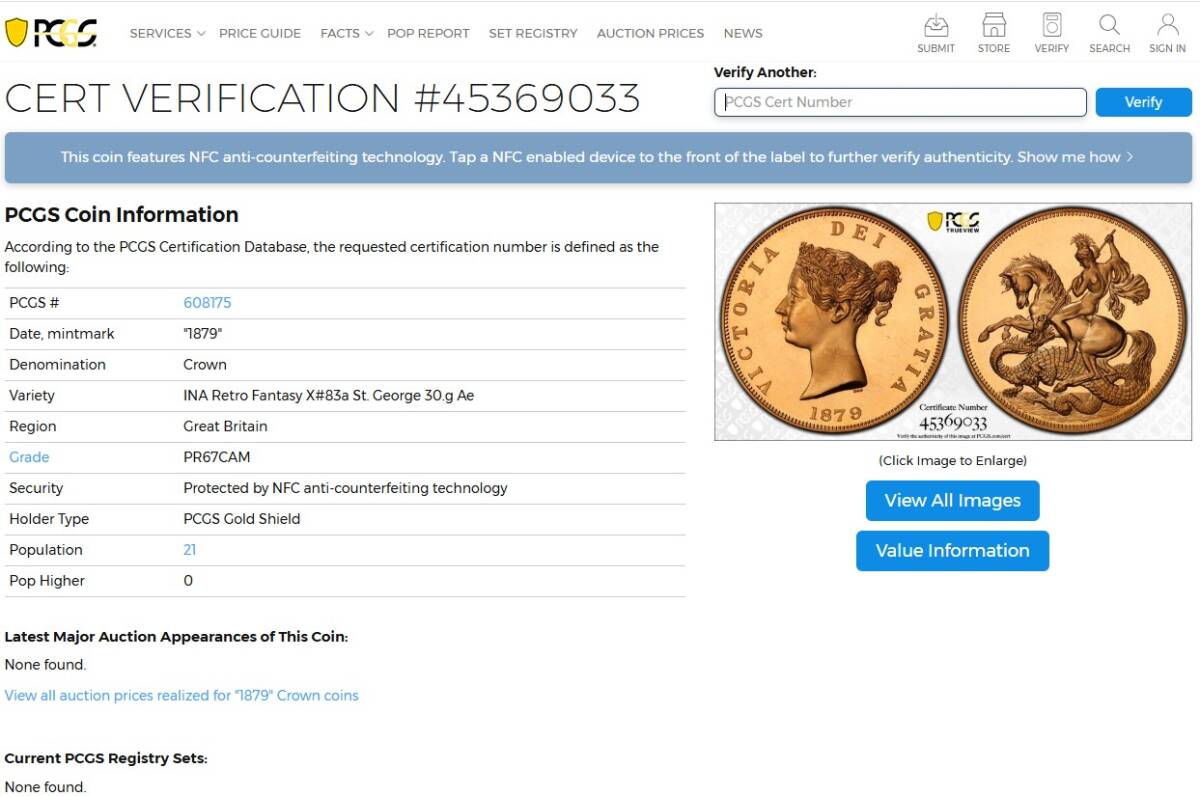The width and height of the screenshot is (1200, 796).
Task: Click the Value Information button
Action: pyautogui.click(x=952, y=551)
